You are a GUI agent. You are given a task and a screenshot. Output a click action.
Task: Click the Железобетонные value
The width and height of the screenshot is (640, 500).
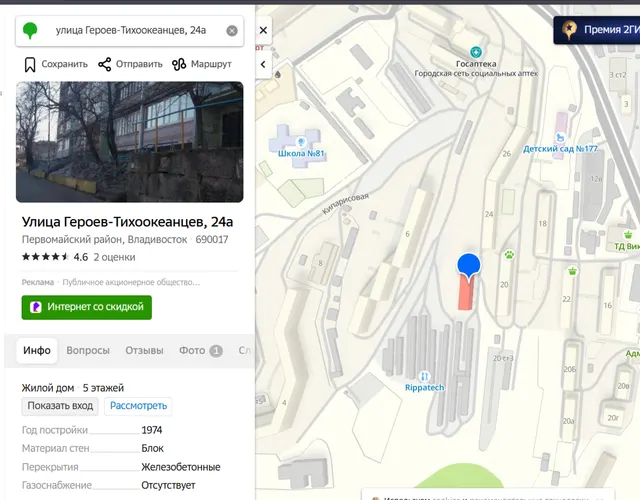[181, 467]
